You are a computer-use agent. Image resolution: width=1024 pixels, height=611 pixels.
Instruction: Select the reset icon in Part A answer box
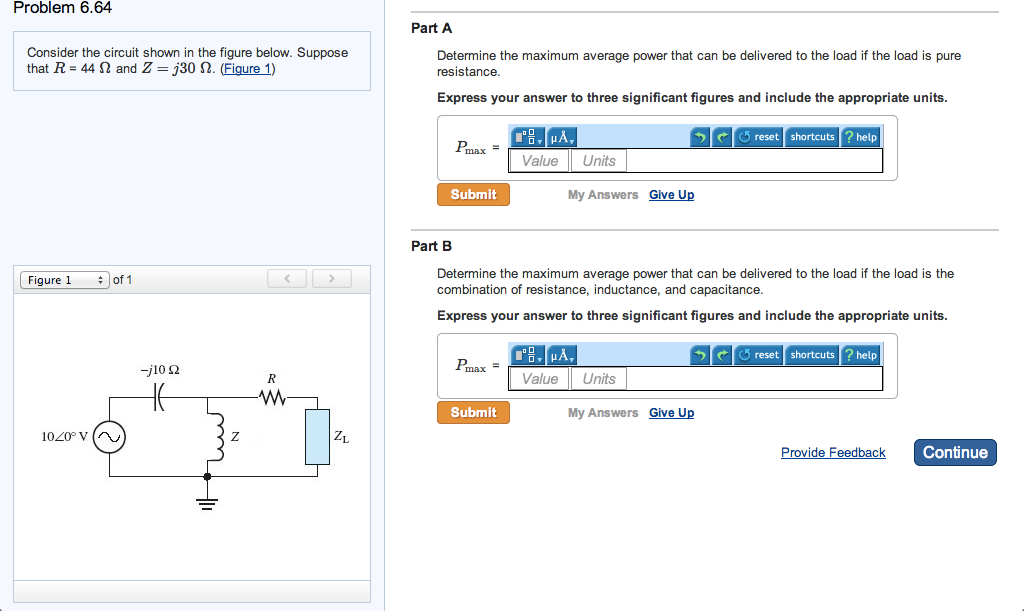point(744,137)
